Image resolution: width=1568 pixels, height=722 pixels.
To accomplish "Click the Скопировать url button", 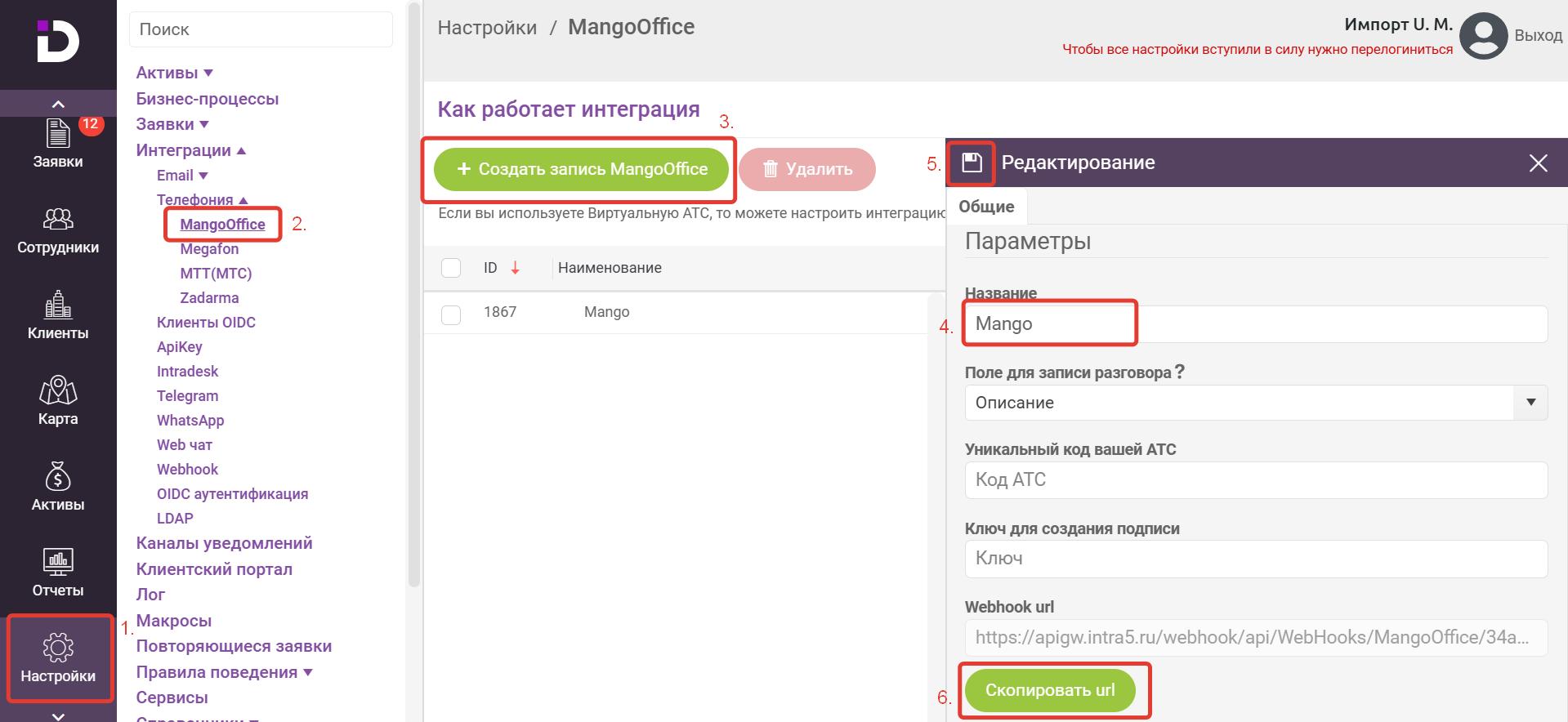I will point(1050,690).
